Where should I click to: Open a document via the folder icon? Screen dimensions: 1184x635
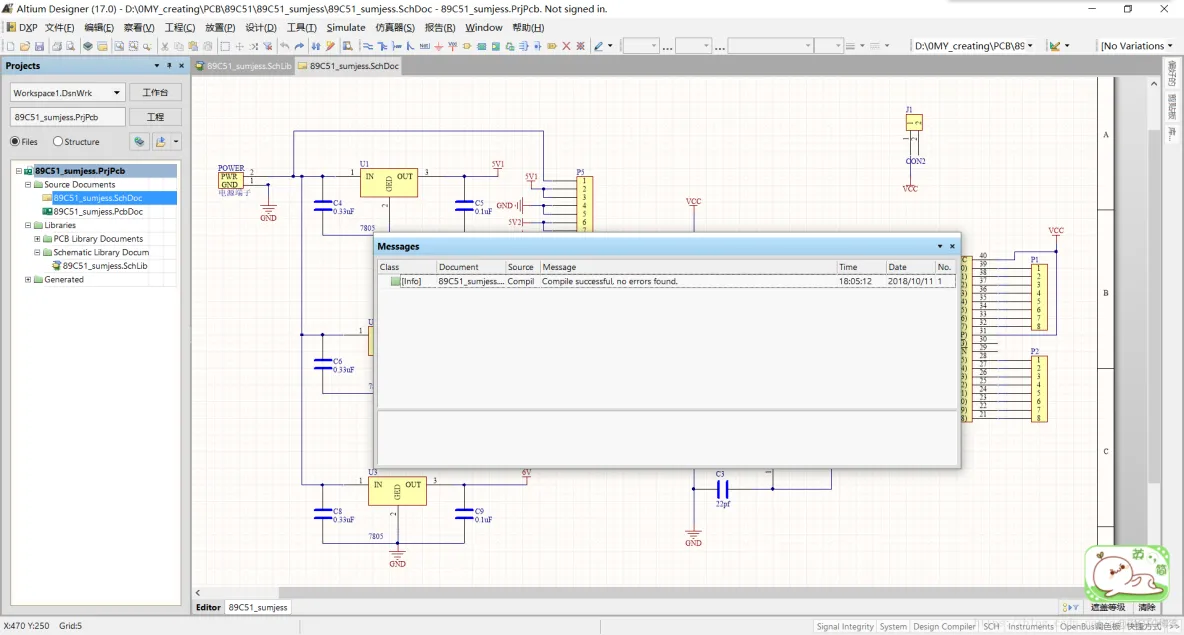pyautogui.click(x=25, y=46)
